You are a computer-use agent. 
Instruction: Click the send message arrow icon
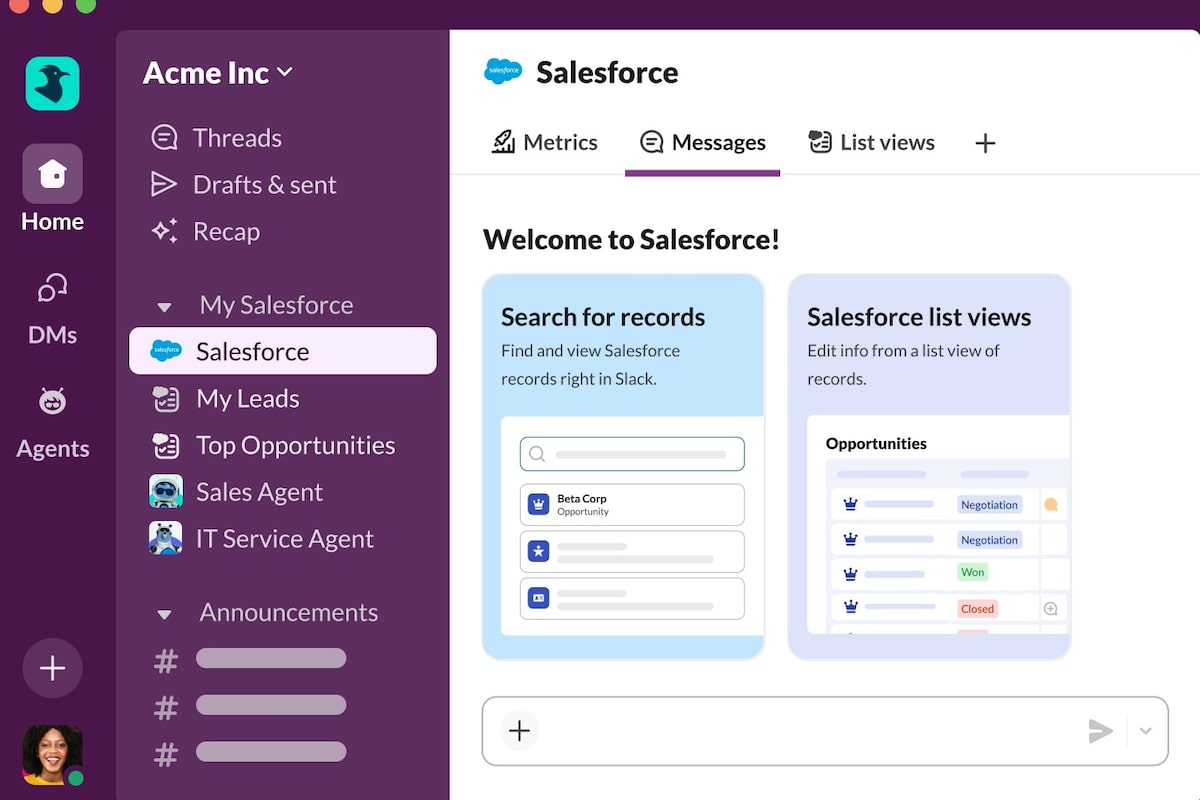1100,731
